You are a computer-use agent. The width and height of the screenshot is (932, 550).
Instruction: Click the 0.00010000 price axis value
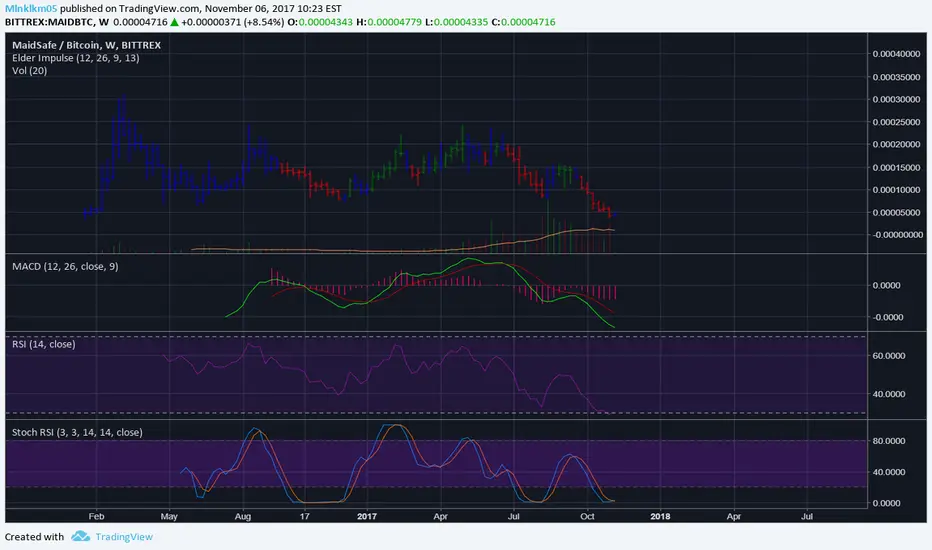point(896,190)
